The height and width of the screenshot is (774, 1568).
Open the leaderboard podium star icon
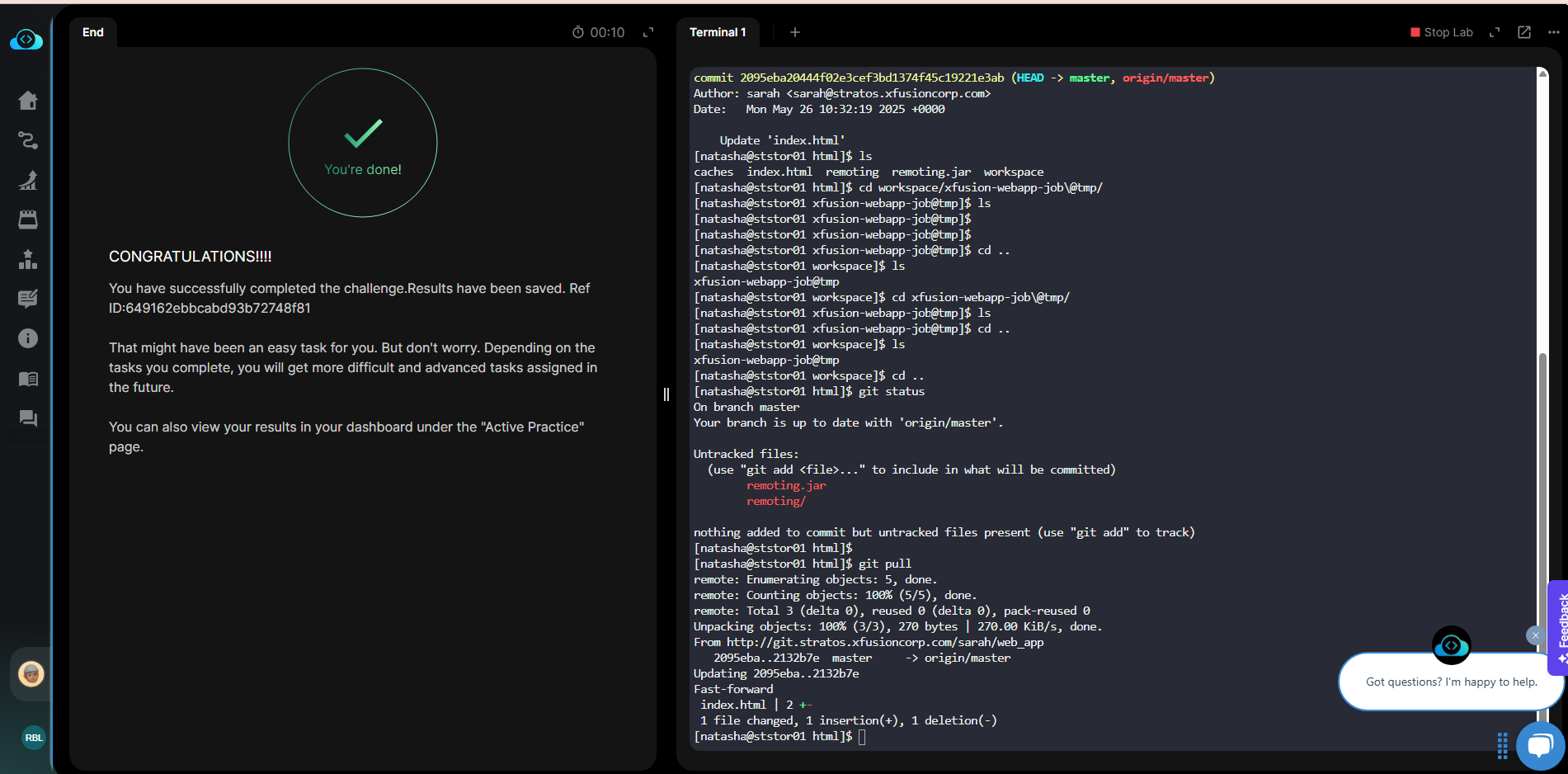coord(28,259)
